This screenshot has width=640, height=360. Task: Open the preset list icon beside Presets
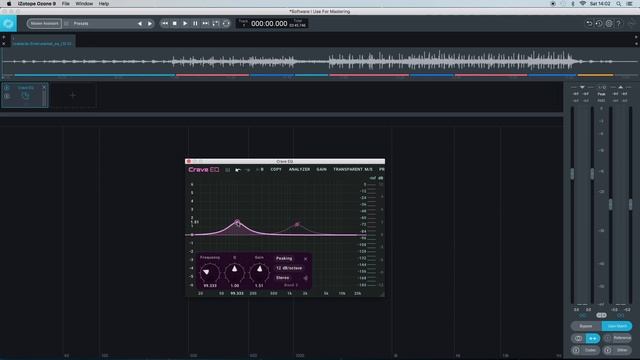click(x=67, y=24)
